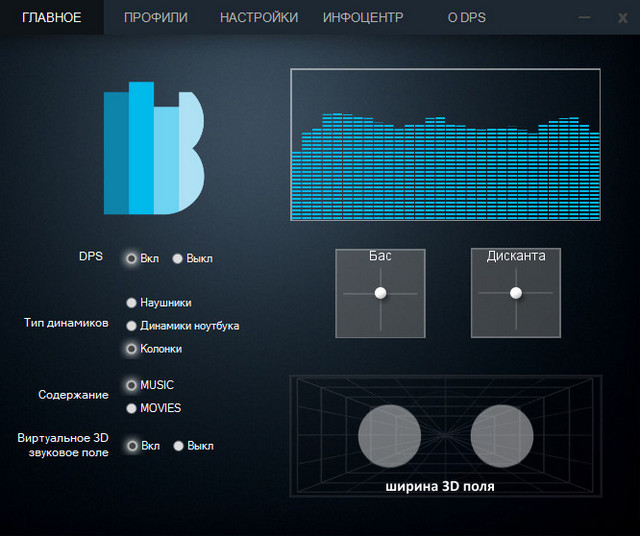Click the spectrum analyzer display
The width and height of the screenshot is (640, 536).
click(x=445, y=145)
